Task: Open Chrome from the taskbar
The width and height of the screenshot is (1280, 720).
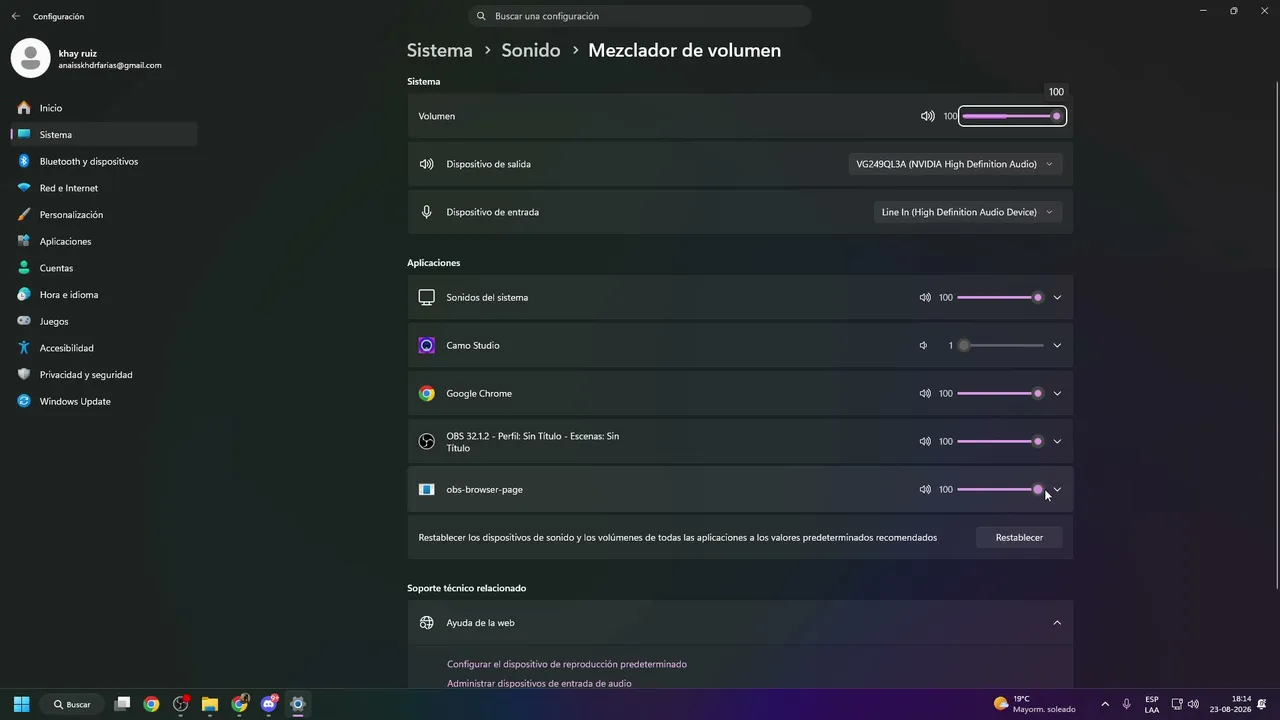Action: click(x=151, y=704)
